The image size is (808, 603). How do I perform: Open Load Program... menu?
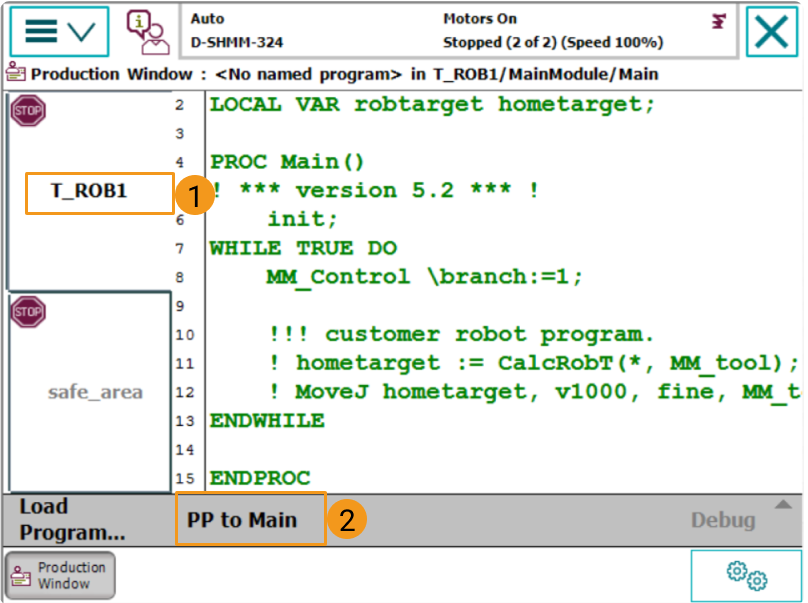click(72, 519)
